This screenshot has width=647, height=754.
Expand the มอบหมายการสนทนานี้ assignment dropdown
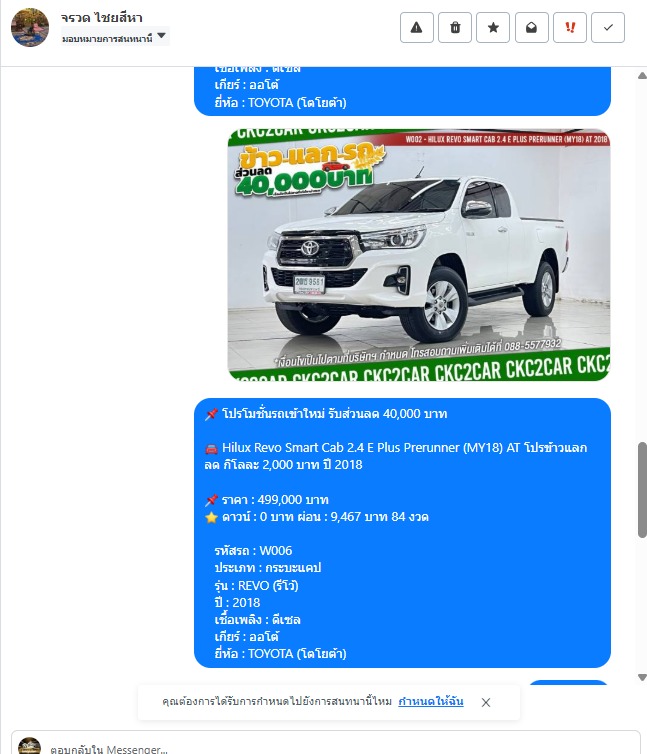(115, 37)
